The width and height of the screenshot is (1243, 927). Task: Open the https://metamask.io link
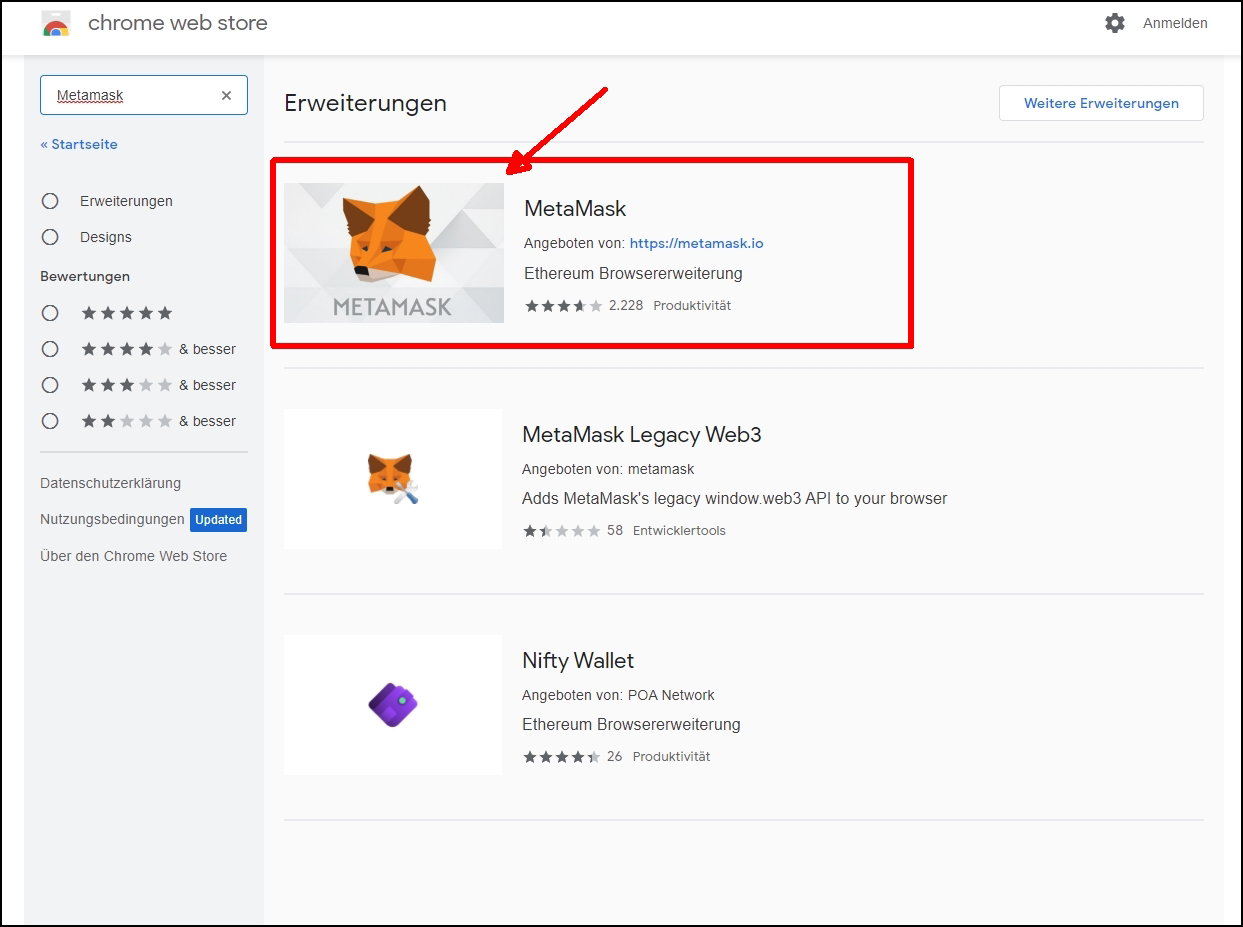click(x=696, y=243)
